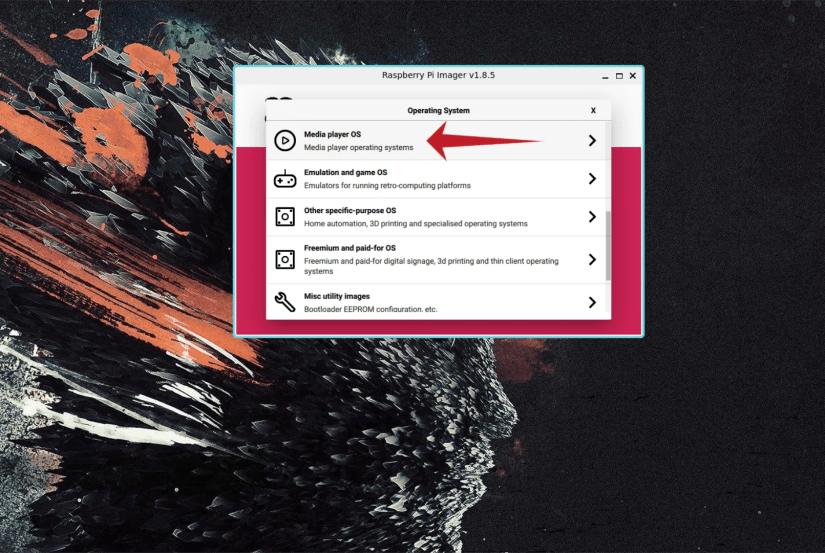Image resolution: width=825 pixels, height=553 pixels.
Task: Click 'Freemium and paid-for digital signage' description
Action: click(431, 266)
